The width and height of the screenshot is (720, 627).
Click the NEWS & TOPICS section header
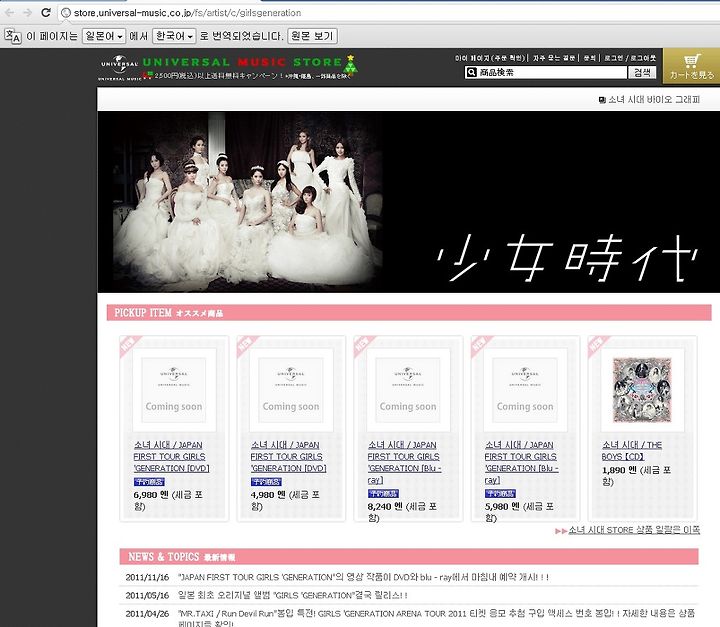click(x=409, y=557)
